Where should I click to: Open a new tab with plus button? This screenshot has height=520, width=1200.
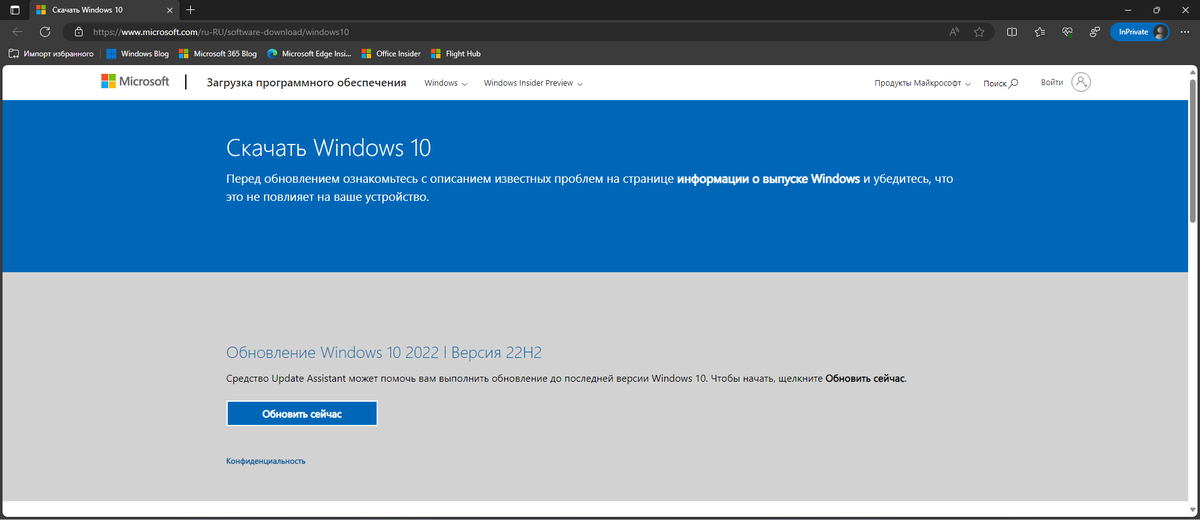190,9
